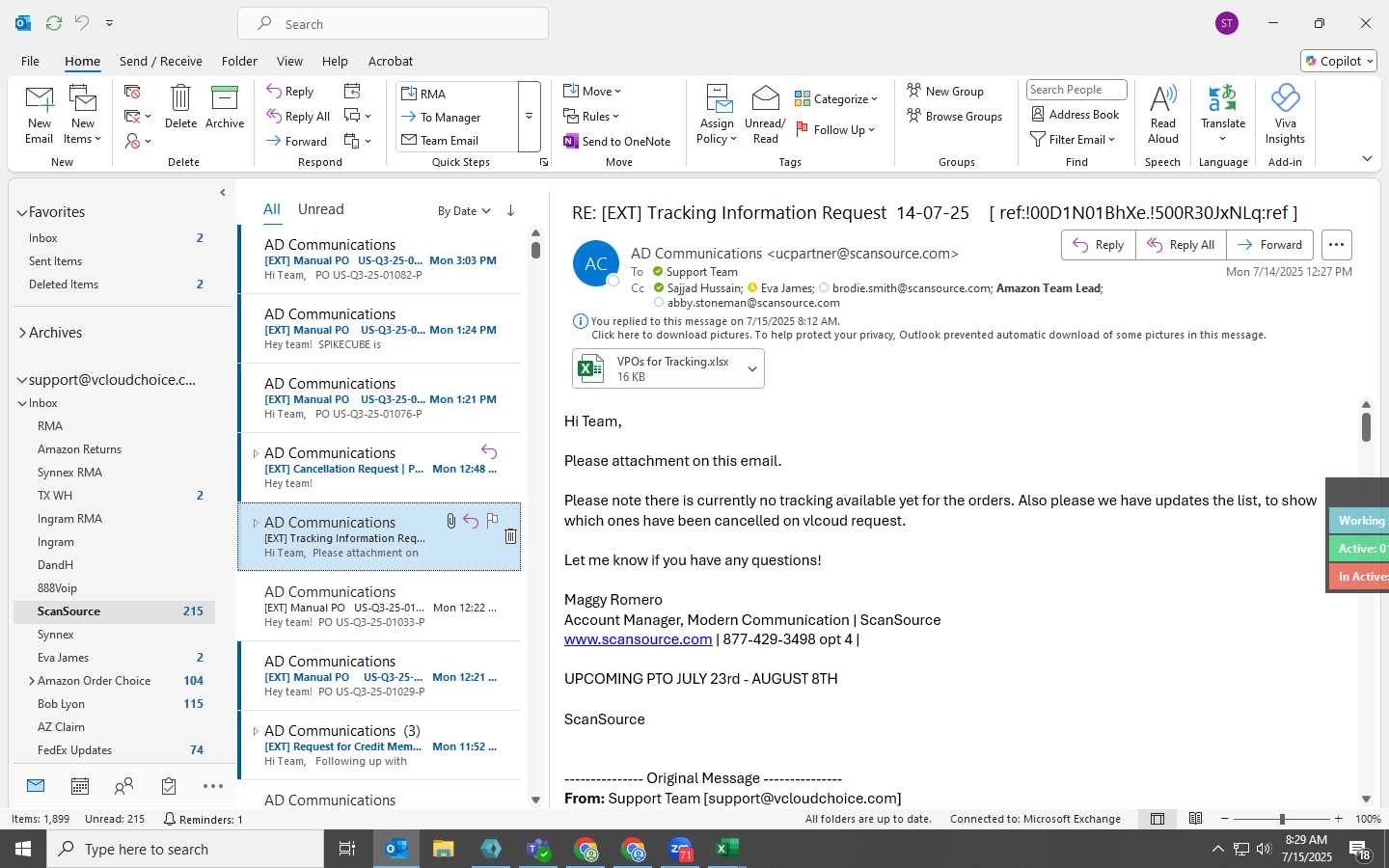Open Windows Start menu
The width and height of the screenshot is (1389, 868).
point(23,849)
